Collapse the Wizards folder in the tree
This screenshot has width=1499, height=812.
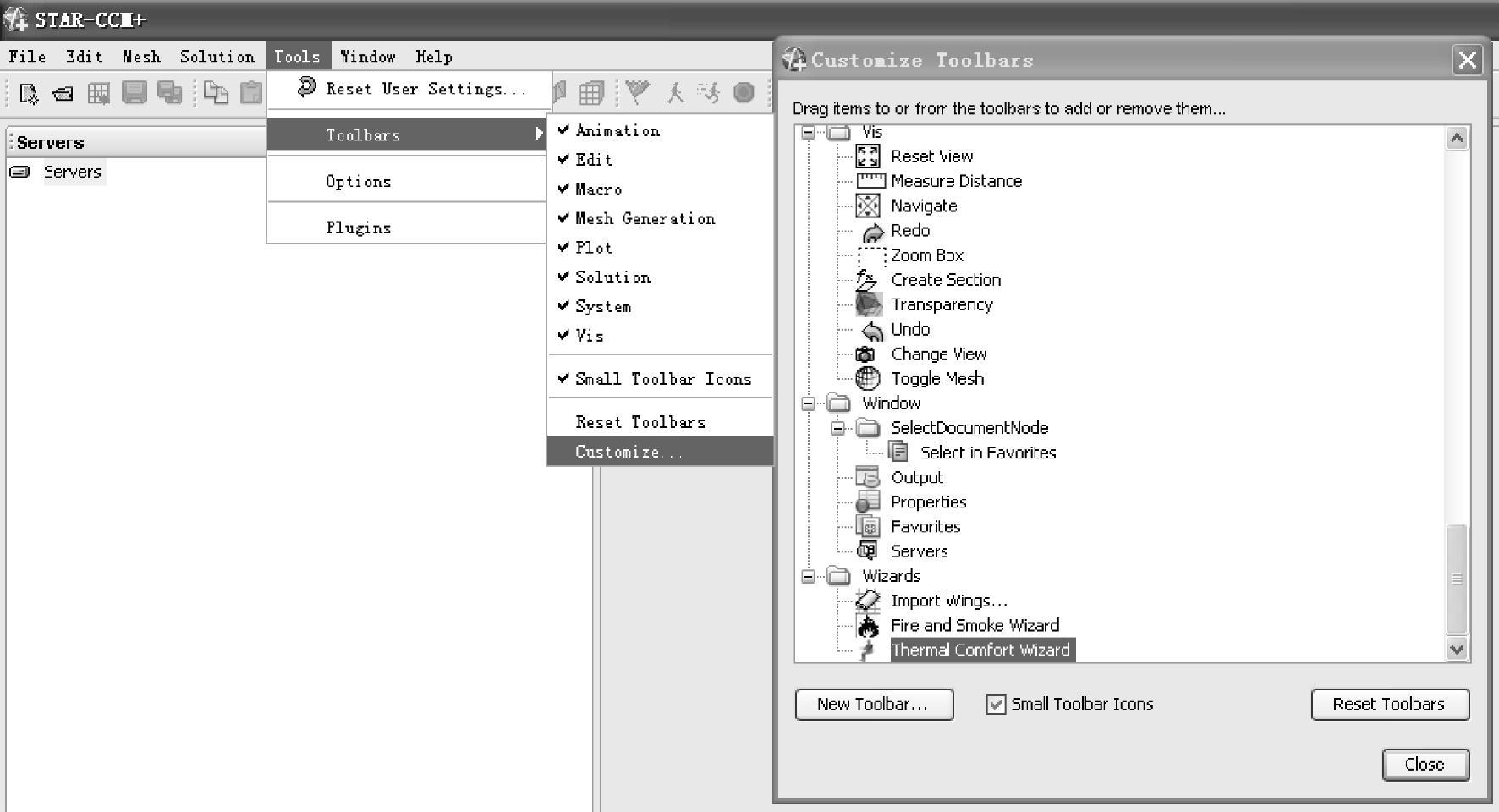click(x=809, y=576)
